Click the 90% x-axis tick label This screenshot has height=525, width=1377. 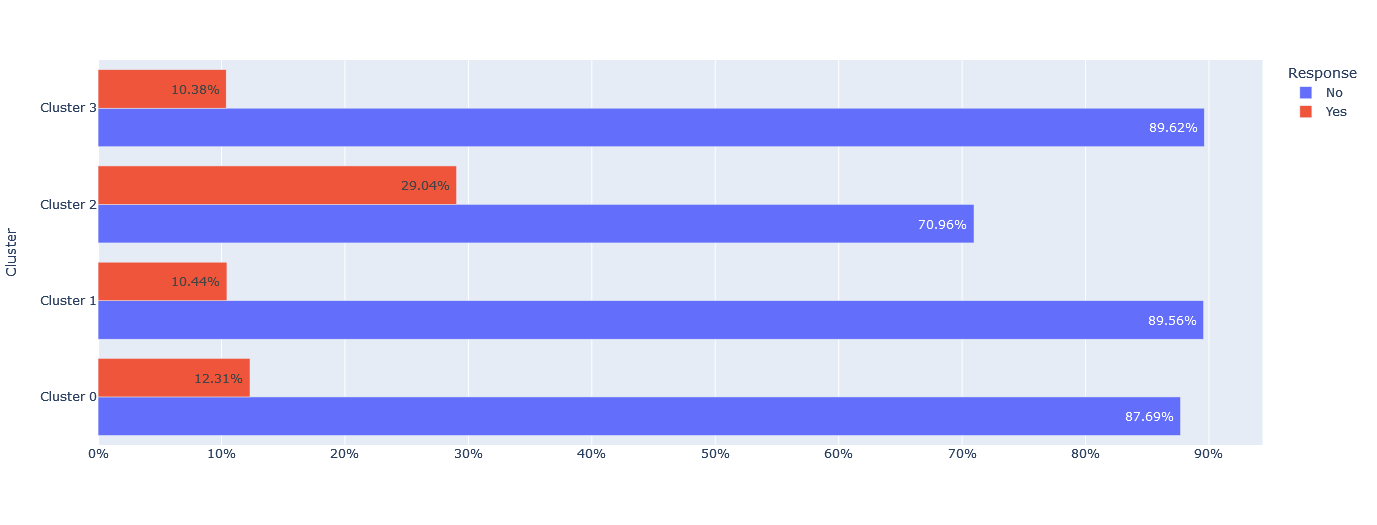click(x=1208, y=454)
